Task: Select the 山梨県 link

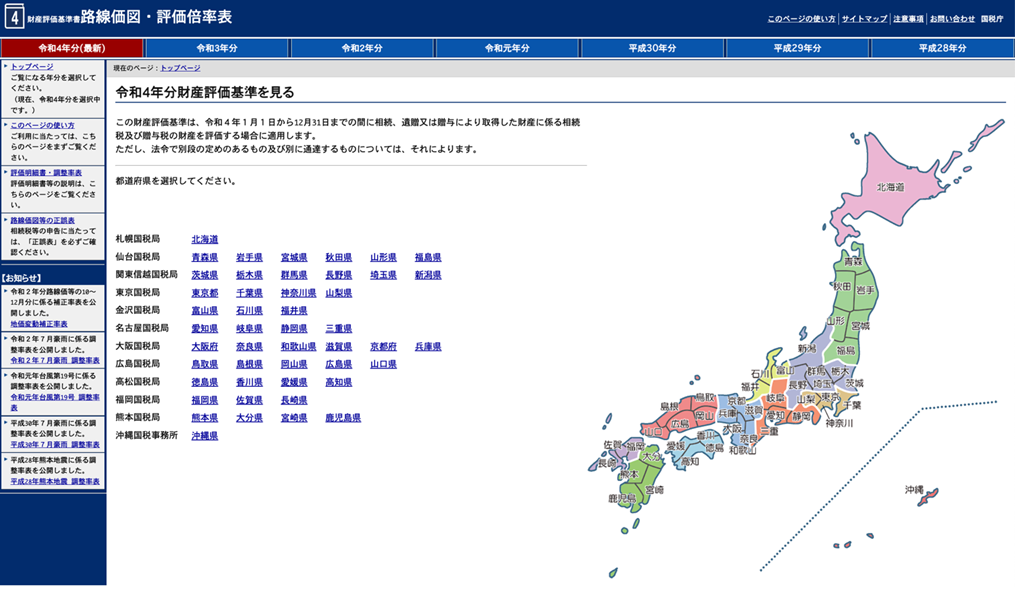Action: pyautogui.click(x=339, y=293)
